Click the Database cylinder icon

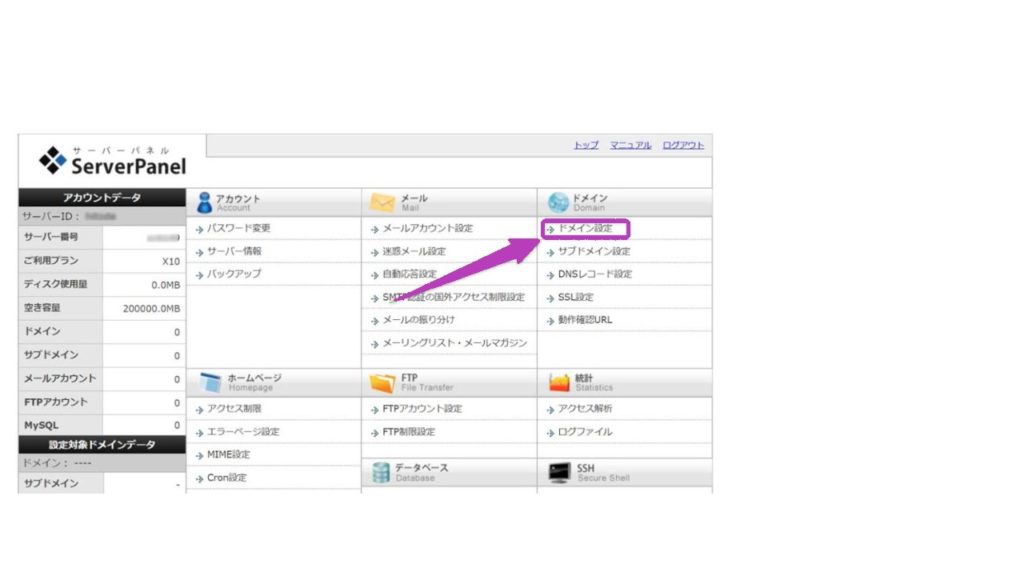click(381, 472)
